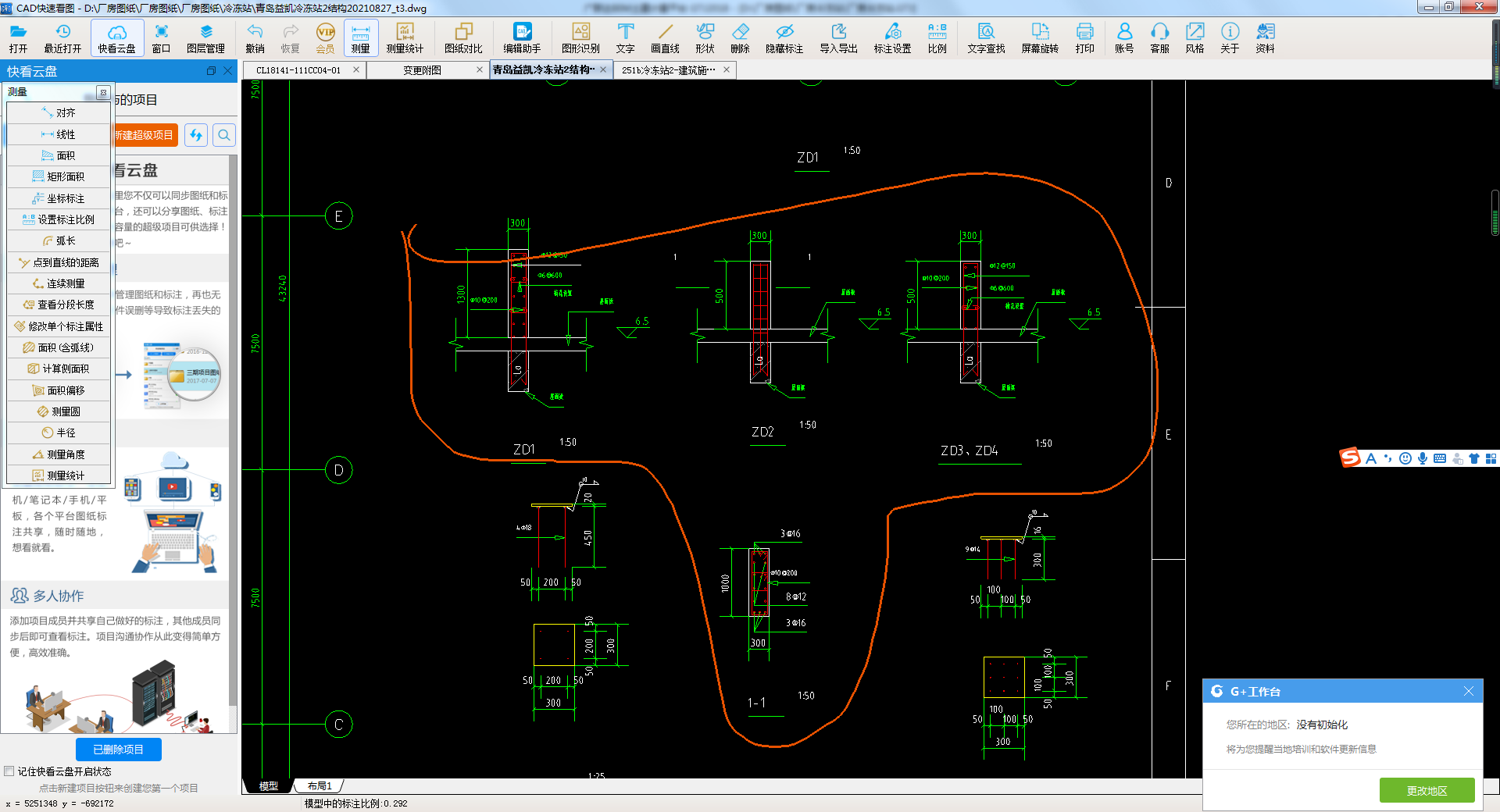1500x812 pixels.
Task: Select the 布局1 layout tab
Action: 320,786
